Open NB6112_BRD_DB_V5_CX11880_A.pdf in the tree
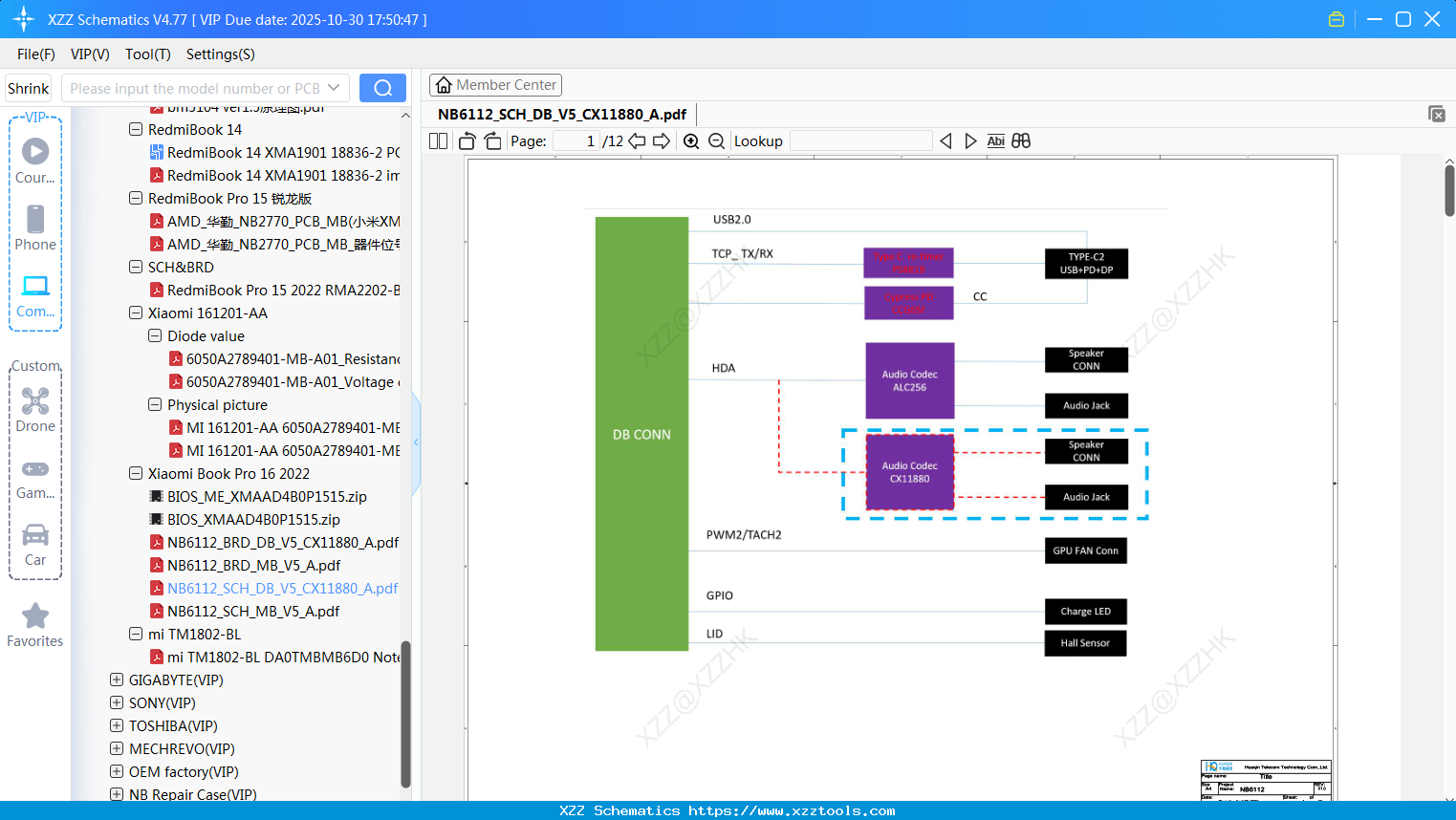1456x820 pixels. coord(274,543)
